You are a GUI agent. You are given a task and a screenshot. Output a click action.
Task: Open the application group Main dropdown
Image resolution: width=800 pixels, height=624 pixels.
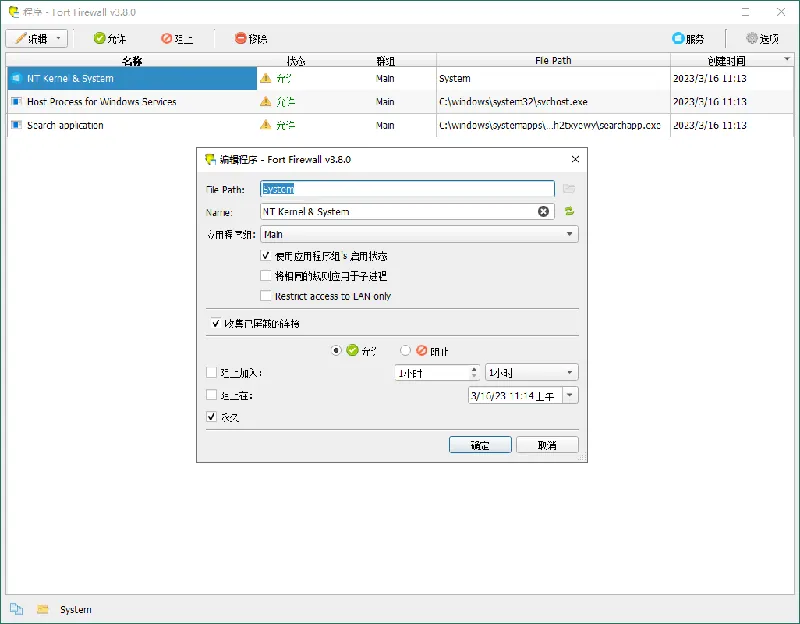click(x=419, y=234)
